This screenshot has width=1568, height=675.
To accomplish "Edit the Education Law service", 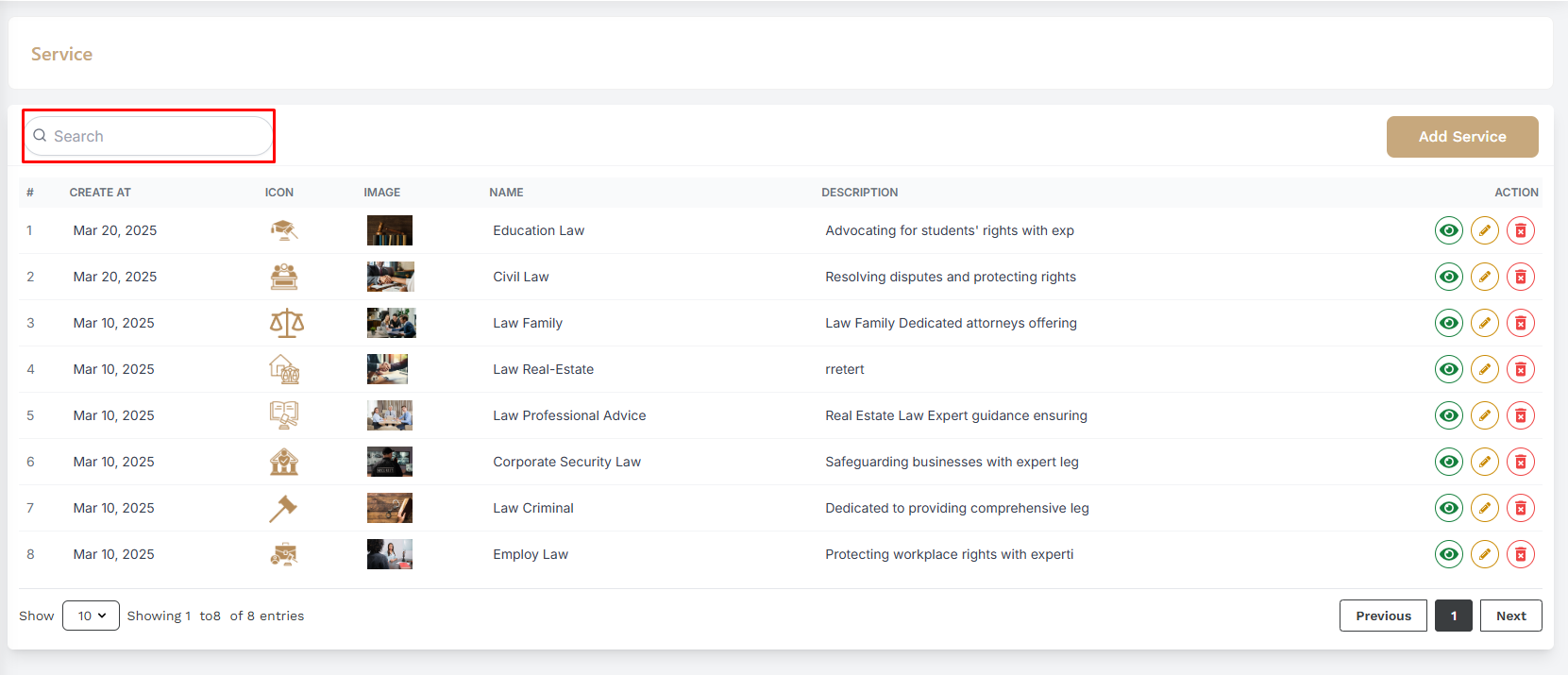I will pos(1484,230).
